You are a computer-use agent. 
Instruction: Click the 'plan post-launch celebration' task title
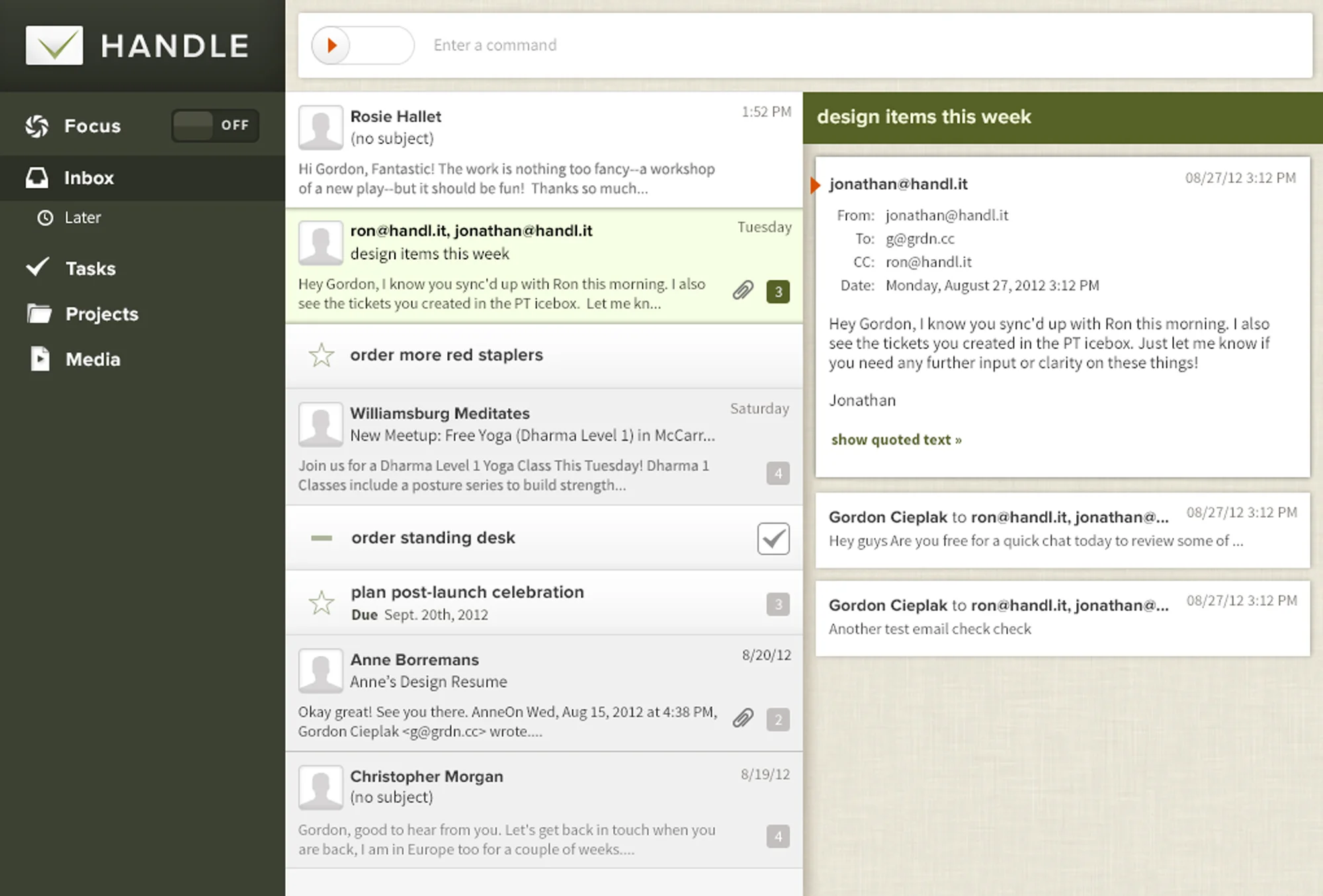[x=468, y=592]
